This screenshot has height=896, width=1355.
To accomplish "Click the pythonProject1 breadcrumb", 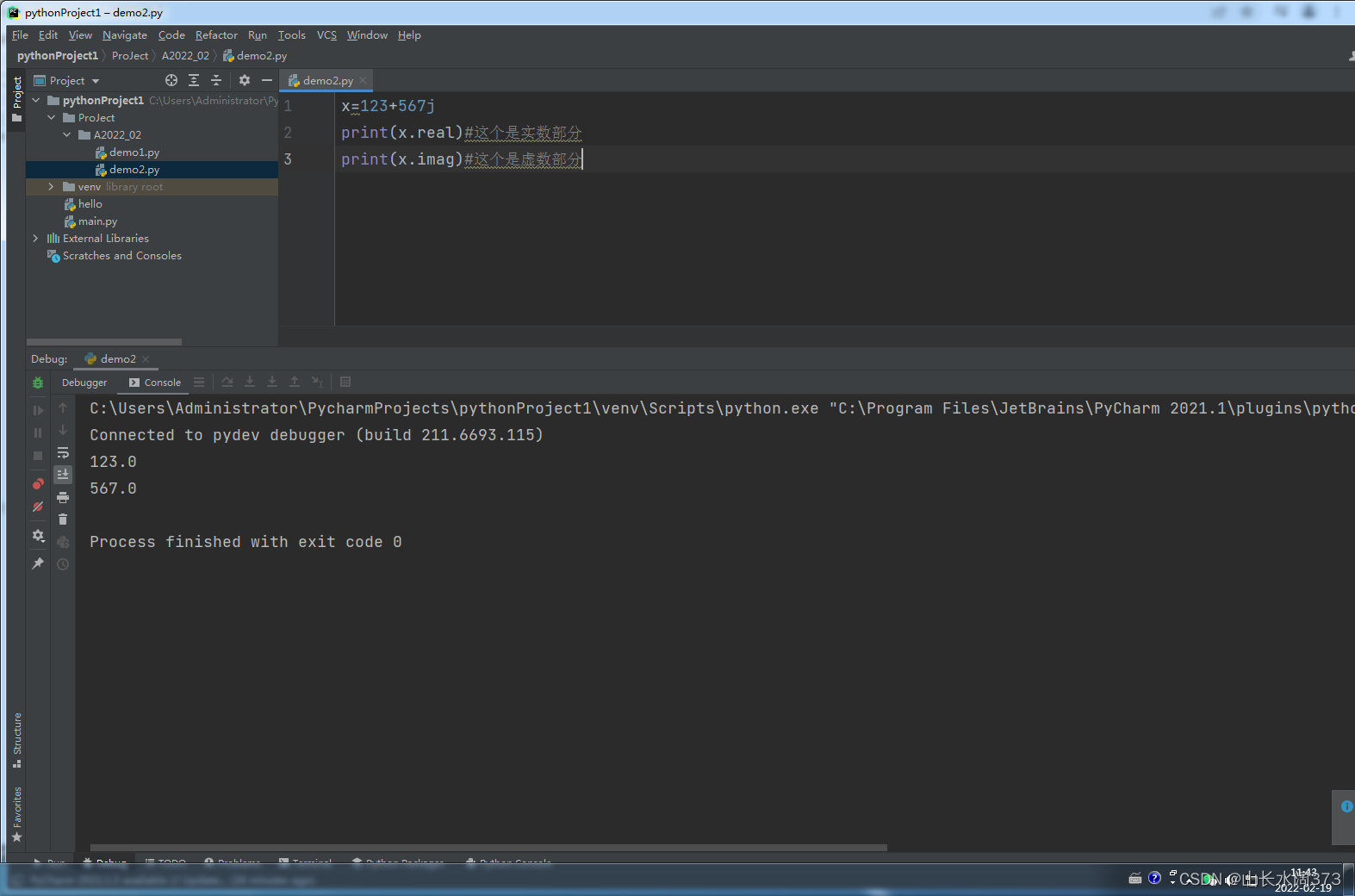I will (58, 56).
